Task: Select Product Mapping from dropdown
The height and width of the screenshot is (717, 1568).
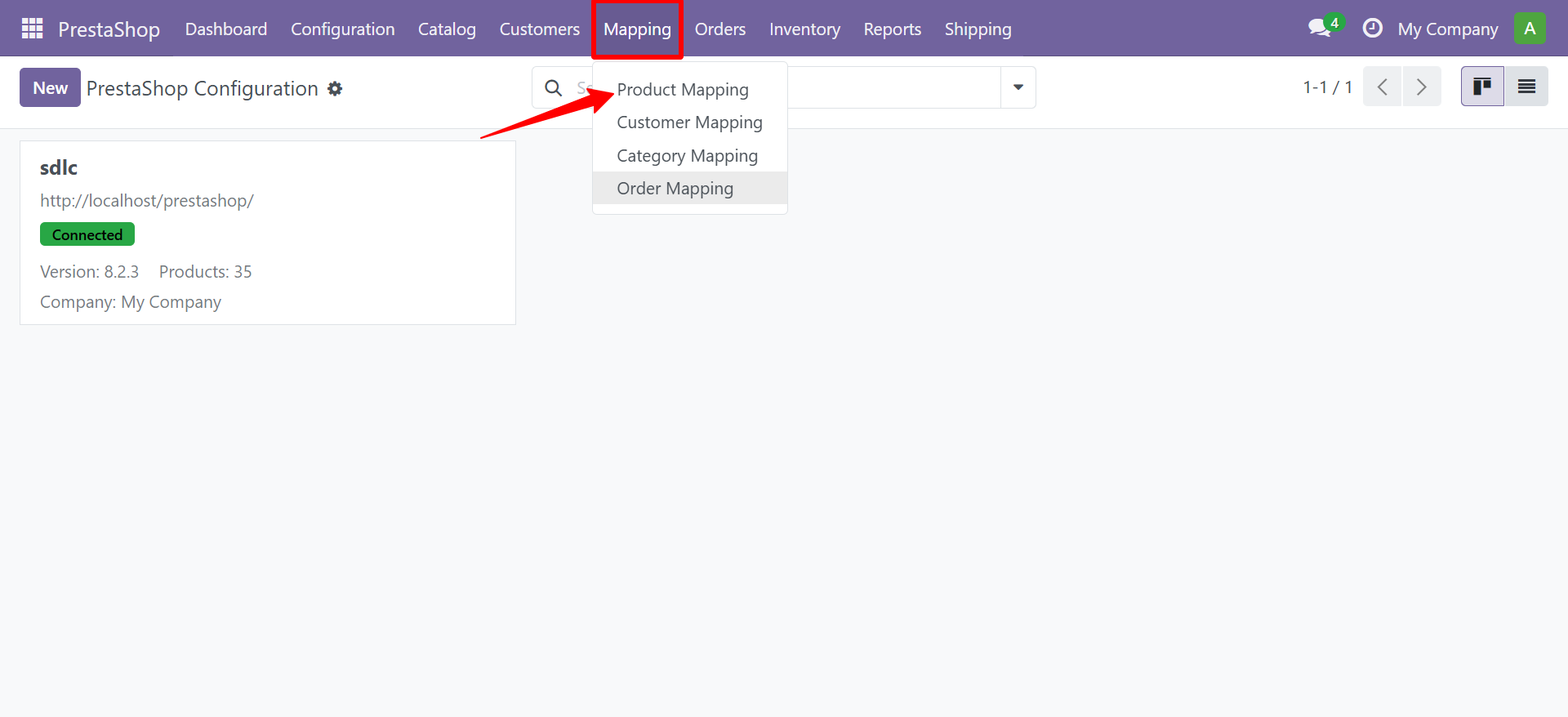Action: click(x=690, y=89)
